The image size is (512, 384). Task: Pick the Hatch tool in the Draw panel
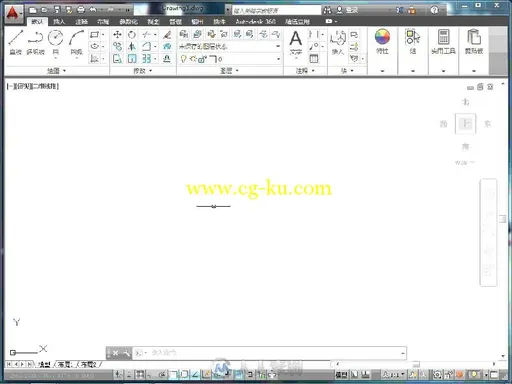(x=94, y=59)
